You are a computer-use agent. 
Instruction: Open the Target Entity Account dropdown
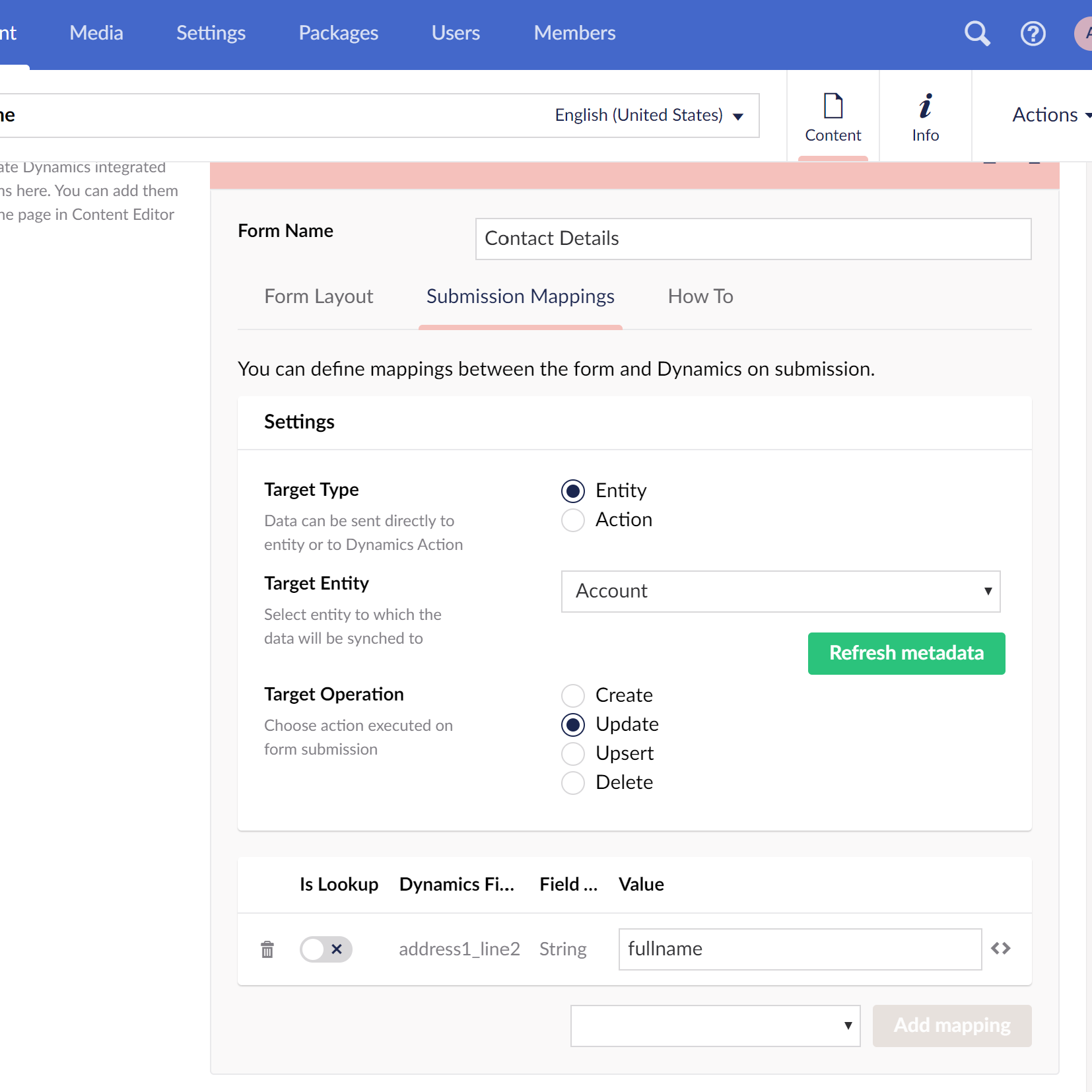pos(780,592)
